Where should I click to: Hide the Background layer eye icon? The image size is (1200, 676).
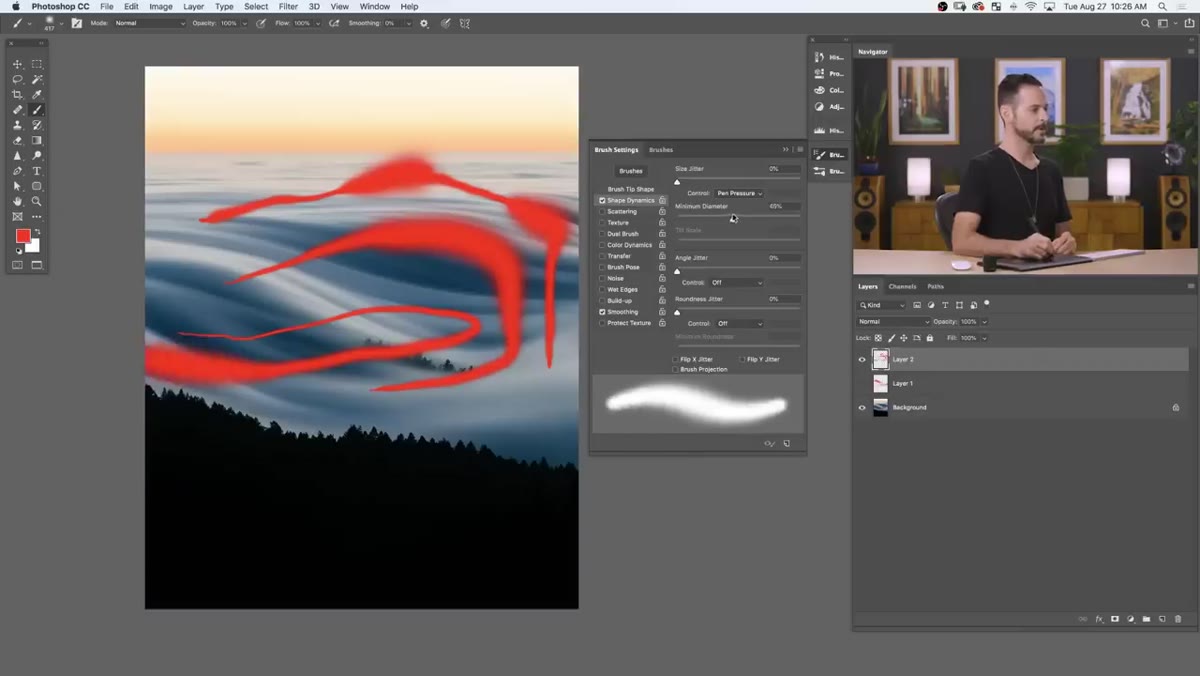click(862, 407)
